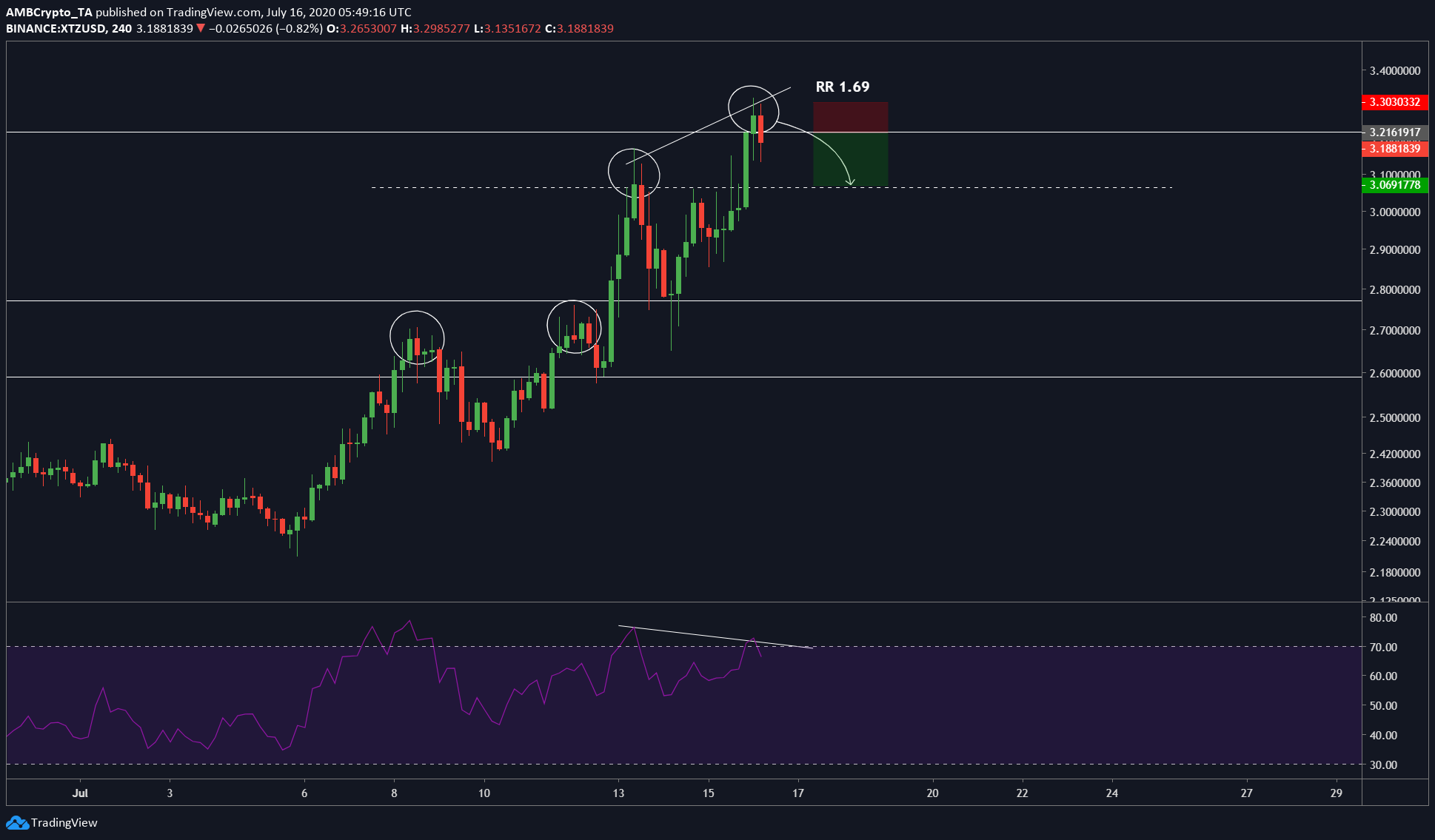Click the Jul label on time axis
Viewport: 1435px width, 840px height.
coord(80,793)
